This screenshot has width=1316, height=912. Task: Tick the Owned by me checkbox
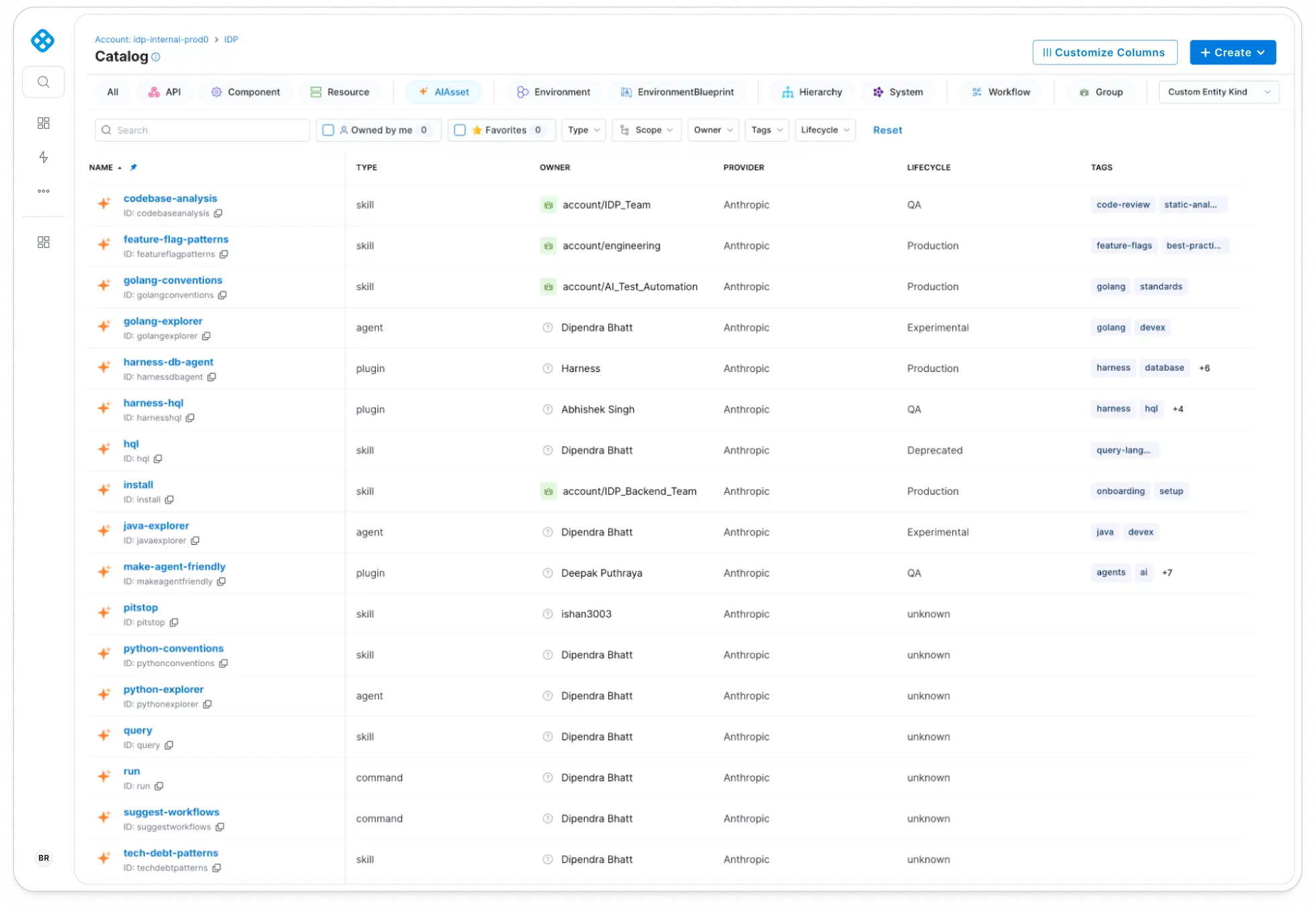328,130
